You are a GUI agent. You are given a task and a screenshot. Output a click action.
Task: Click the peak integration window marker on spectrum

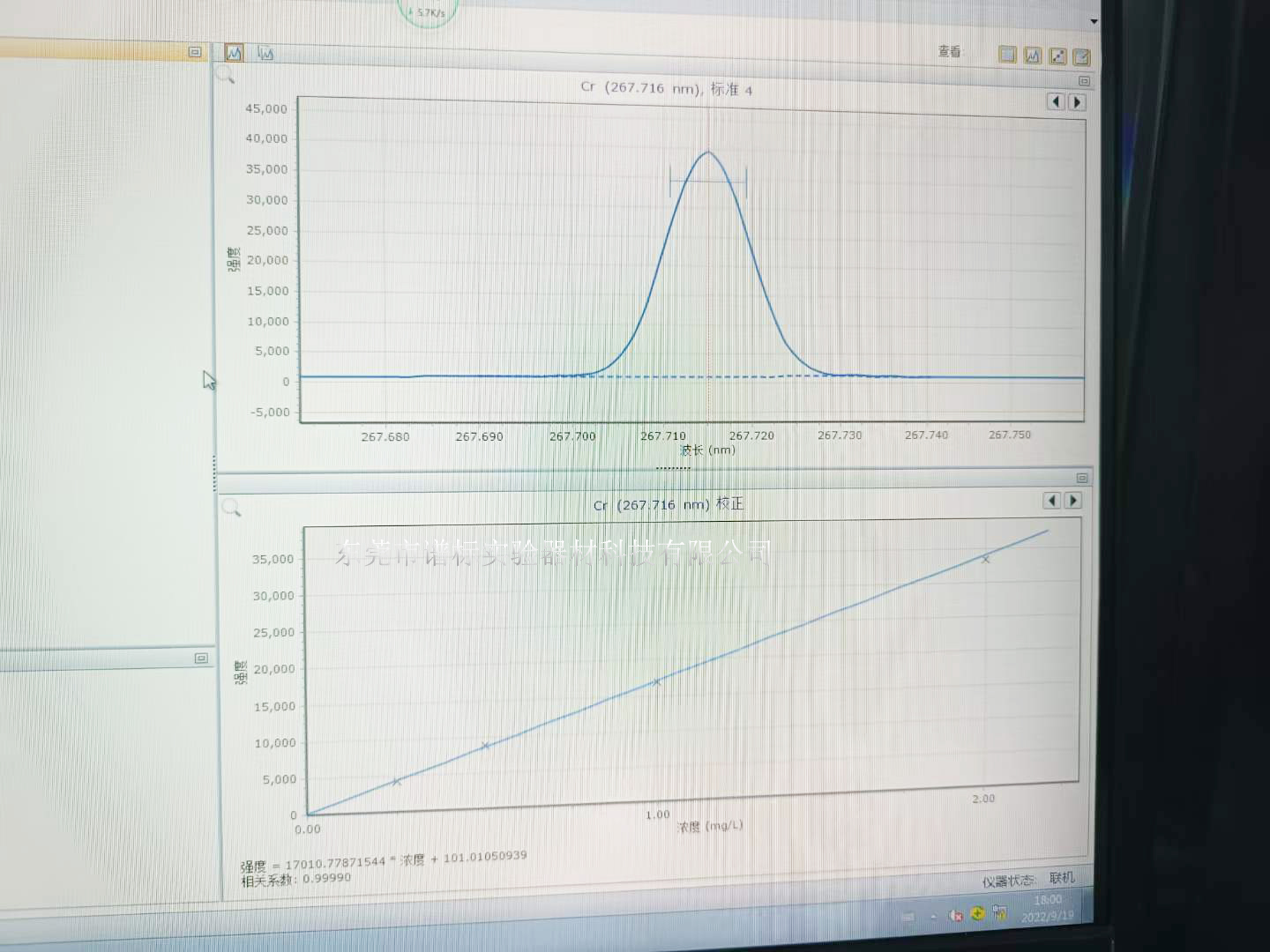point(708,182)
